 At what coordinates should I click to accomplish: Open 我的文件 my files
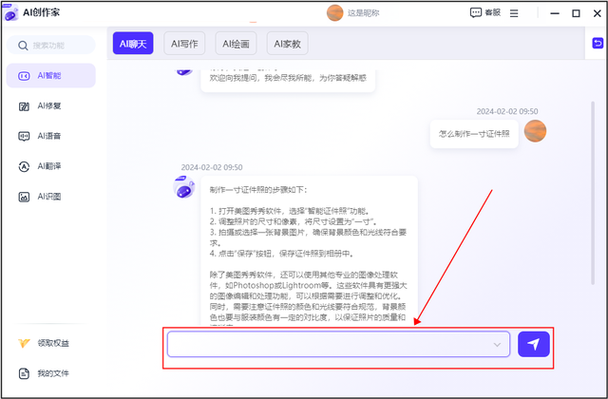click(43, 373)
